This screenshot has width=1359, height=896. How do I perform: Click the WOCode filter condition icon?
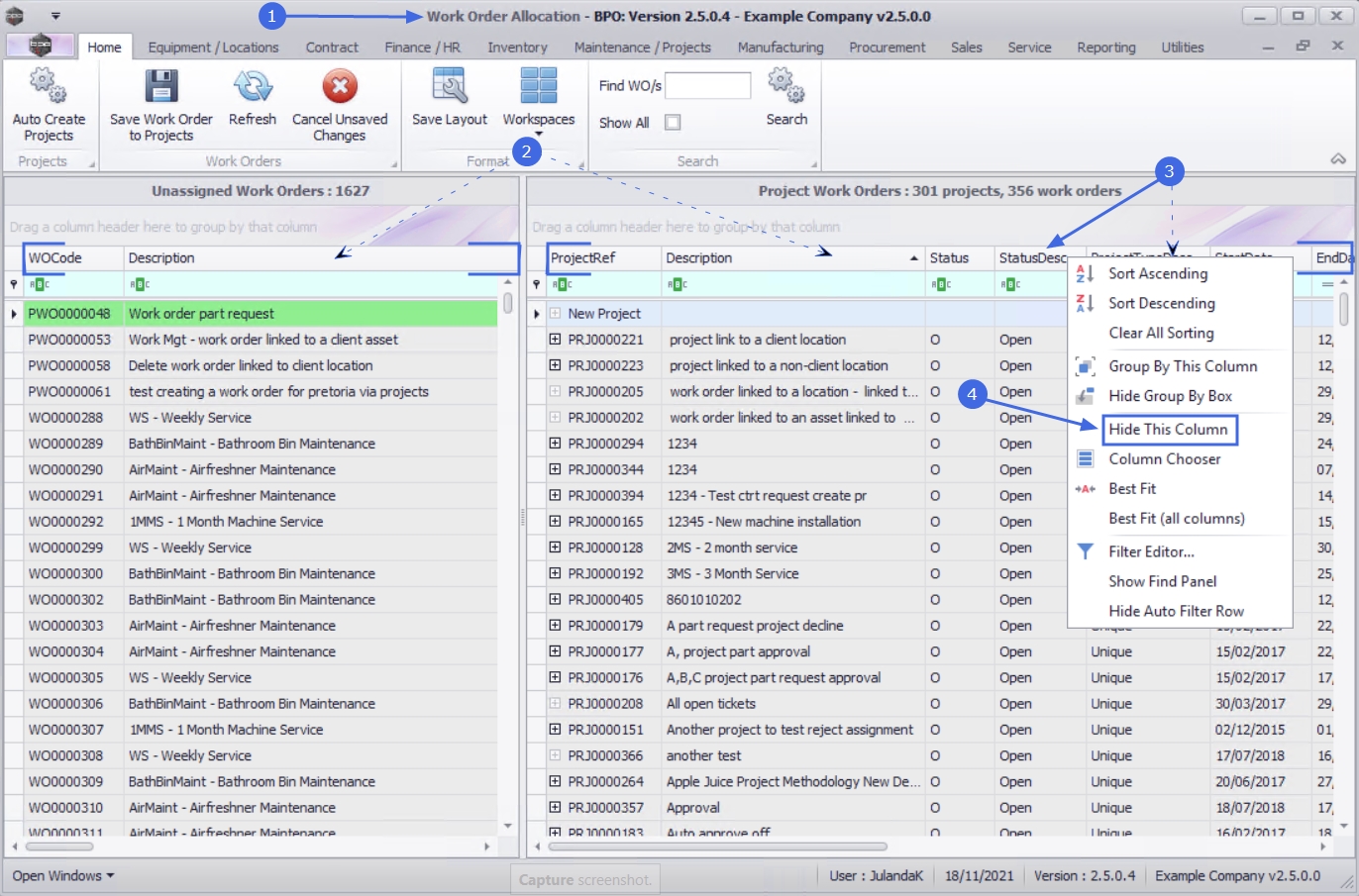[x=39, y=285]
